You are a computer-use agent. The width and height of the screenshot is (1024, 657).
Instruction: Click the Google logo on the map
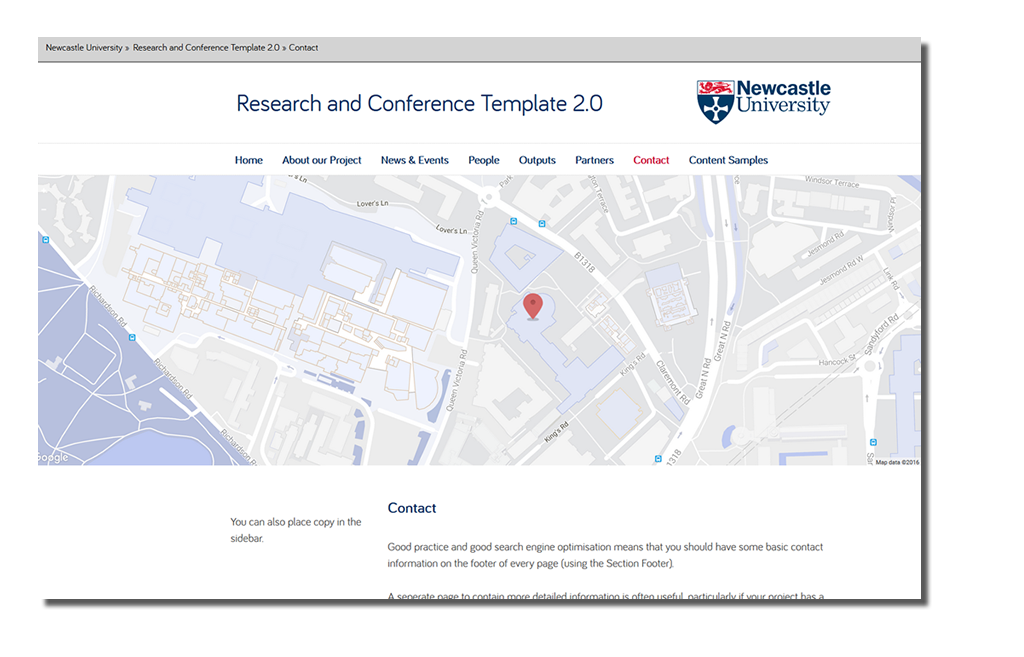(53, 457)
